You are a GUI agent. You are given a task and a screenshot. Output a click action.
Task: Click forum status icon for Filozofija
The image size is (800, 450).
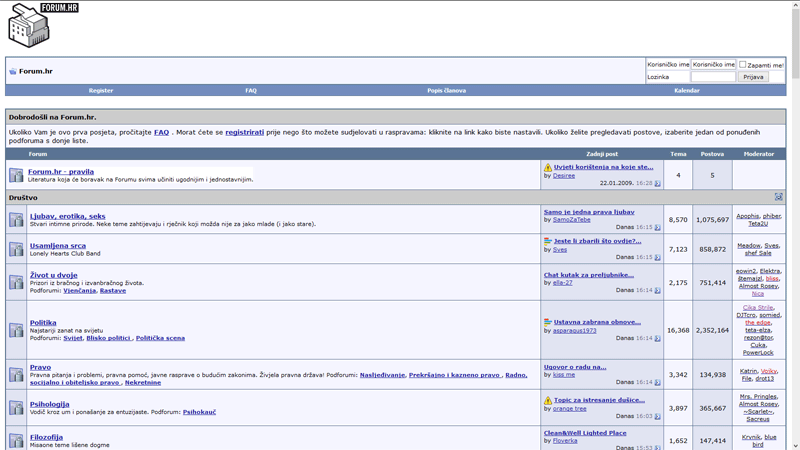16,440
